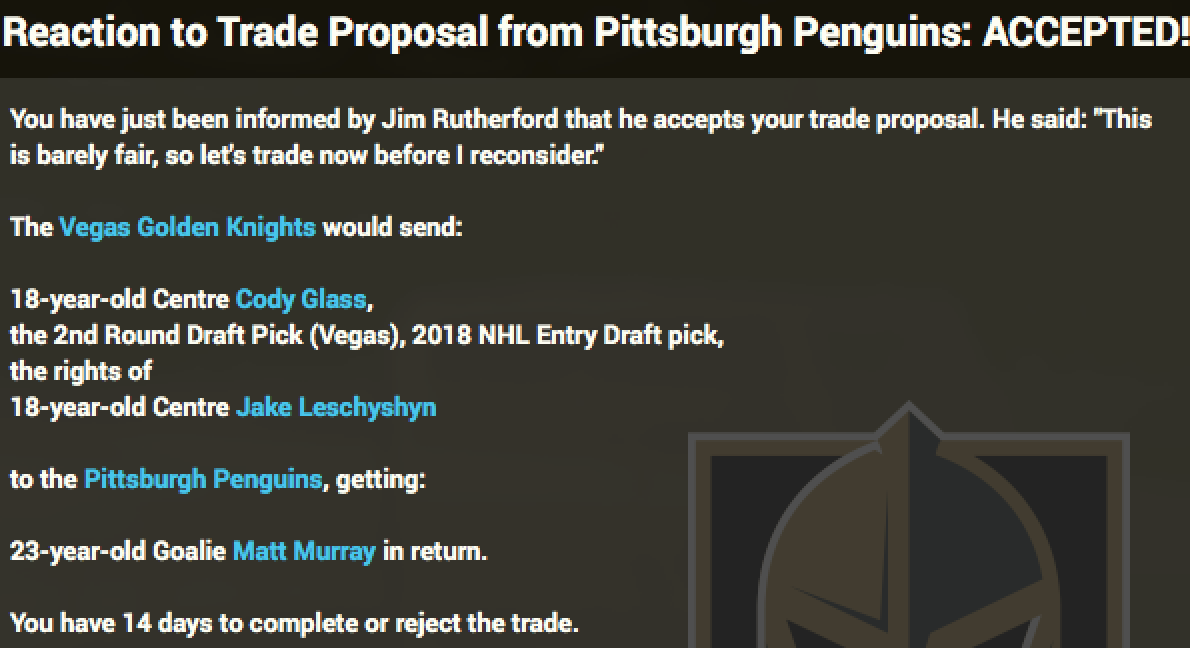
Task: Click the 'in return.' text after Matt Murray
Action: click(435, 551)
